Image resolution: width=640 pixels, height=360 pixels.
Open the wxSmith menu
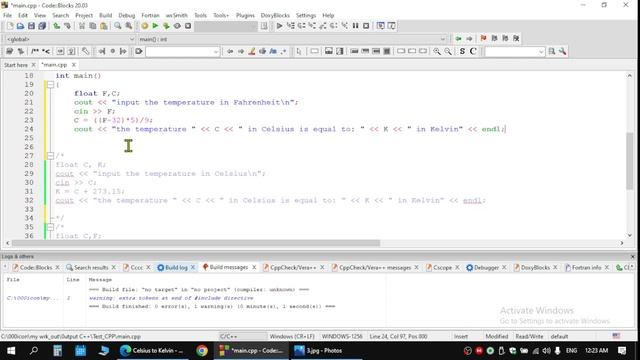click(x=176, y=15)
